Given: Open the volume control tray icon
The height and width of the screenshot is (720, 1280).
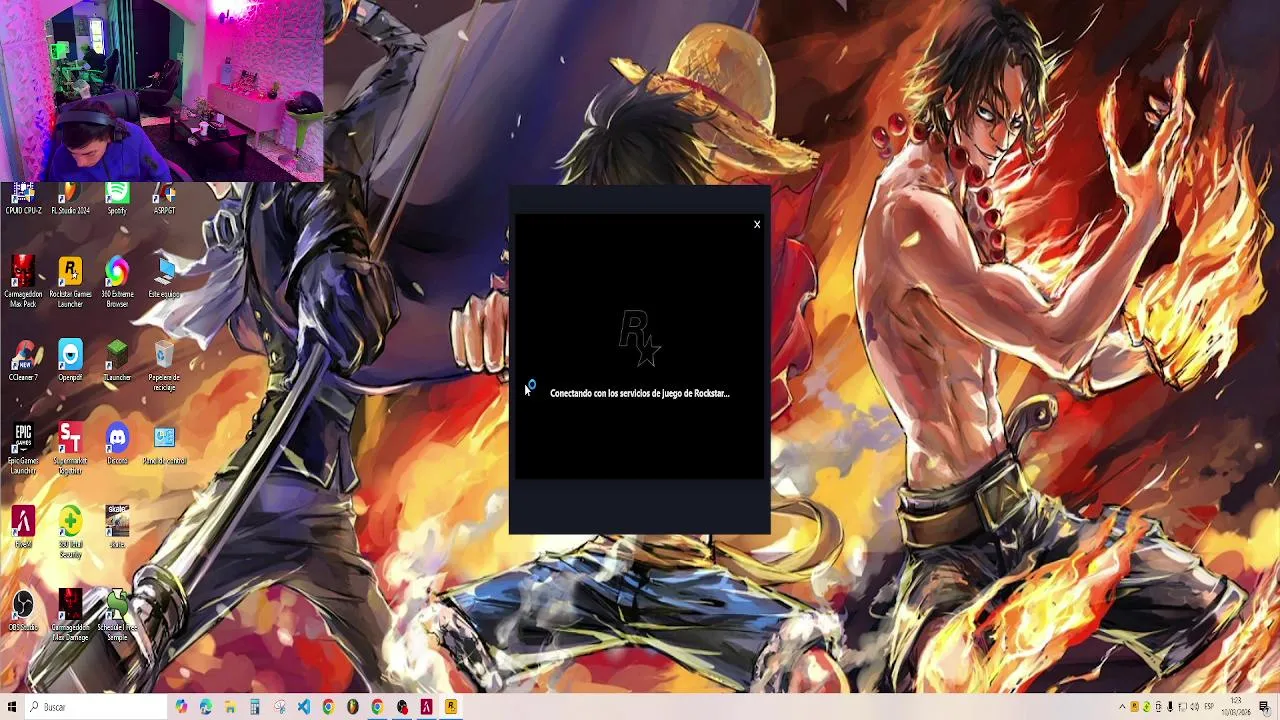Looking at the screenshot, I should pyautogui.click(x=1194, y=707).
